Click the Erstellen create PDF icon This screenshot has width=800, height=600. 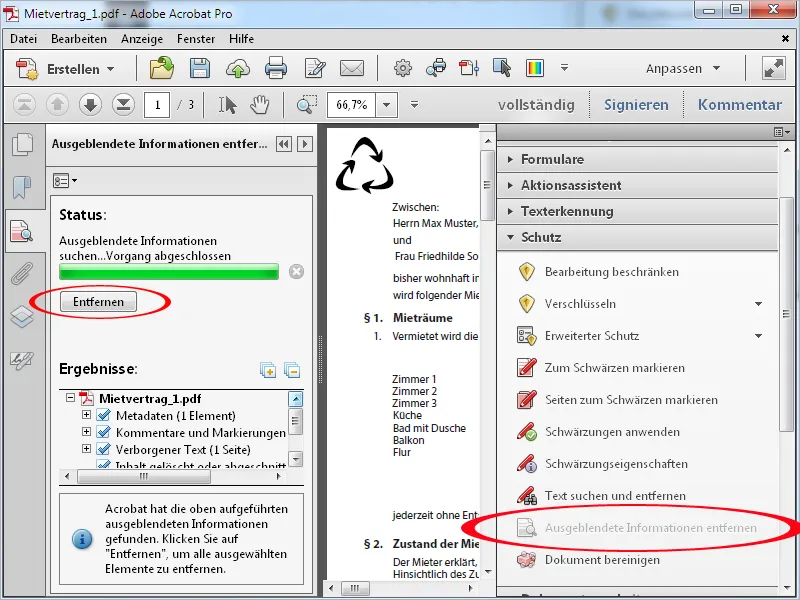(x=27, y=68)
